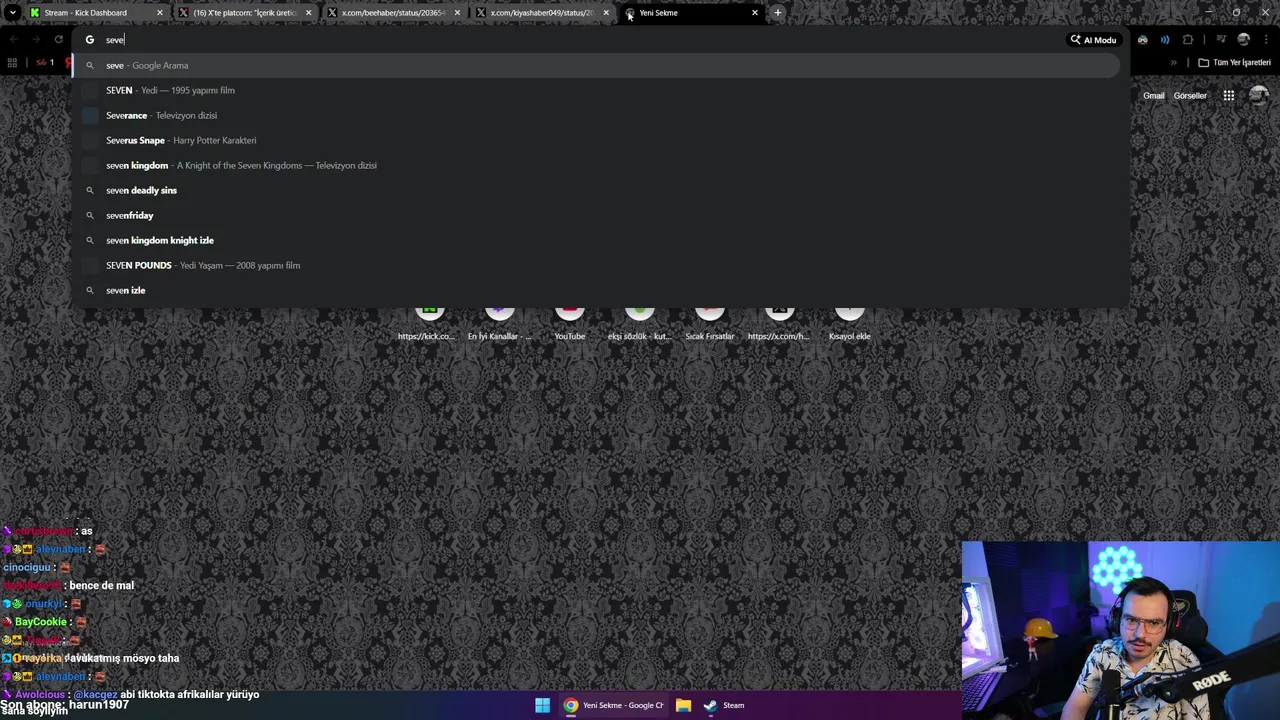Select 'Severance - Televizyon dizisi' suggestion
This screenshot has height=720, width=1280.
pyautogui.click(x=596, y=115)
